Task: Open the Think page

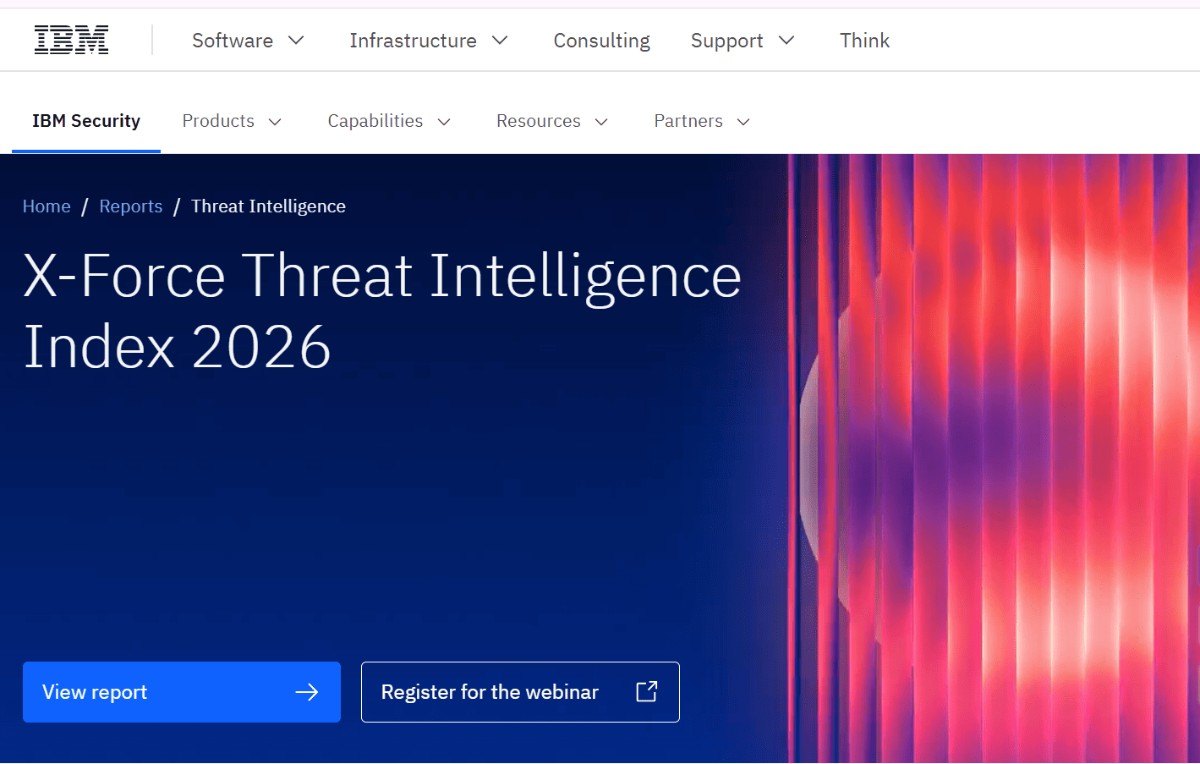Action: pyautogui.click(x=865, y=40)
